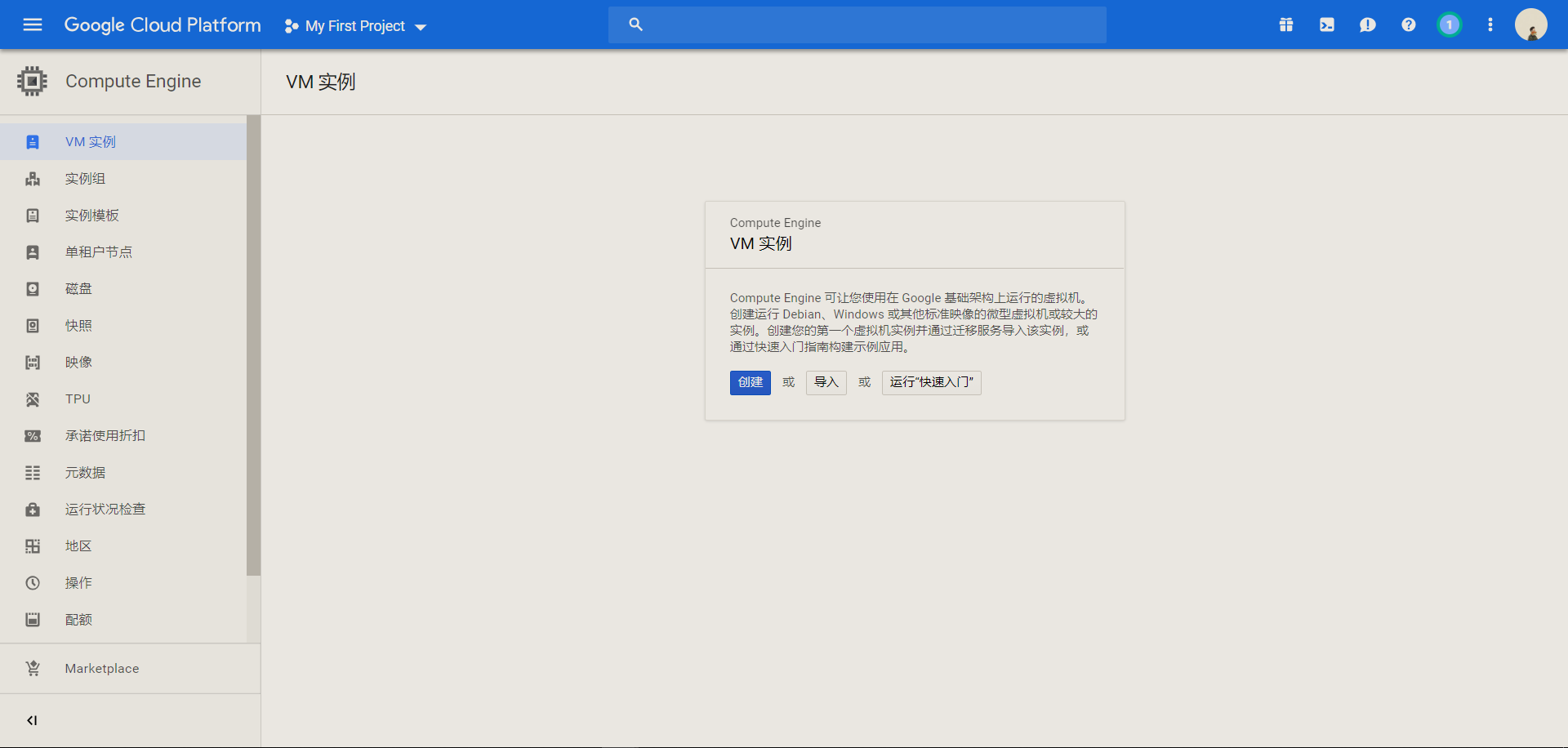Focus the top search input field
The image size is (1568, 748).
[x=857, y=24]
